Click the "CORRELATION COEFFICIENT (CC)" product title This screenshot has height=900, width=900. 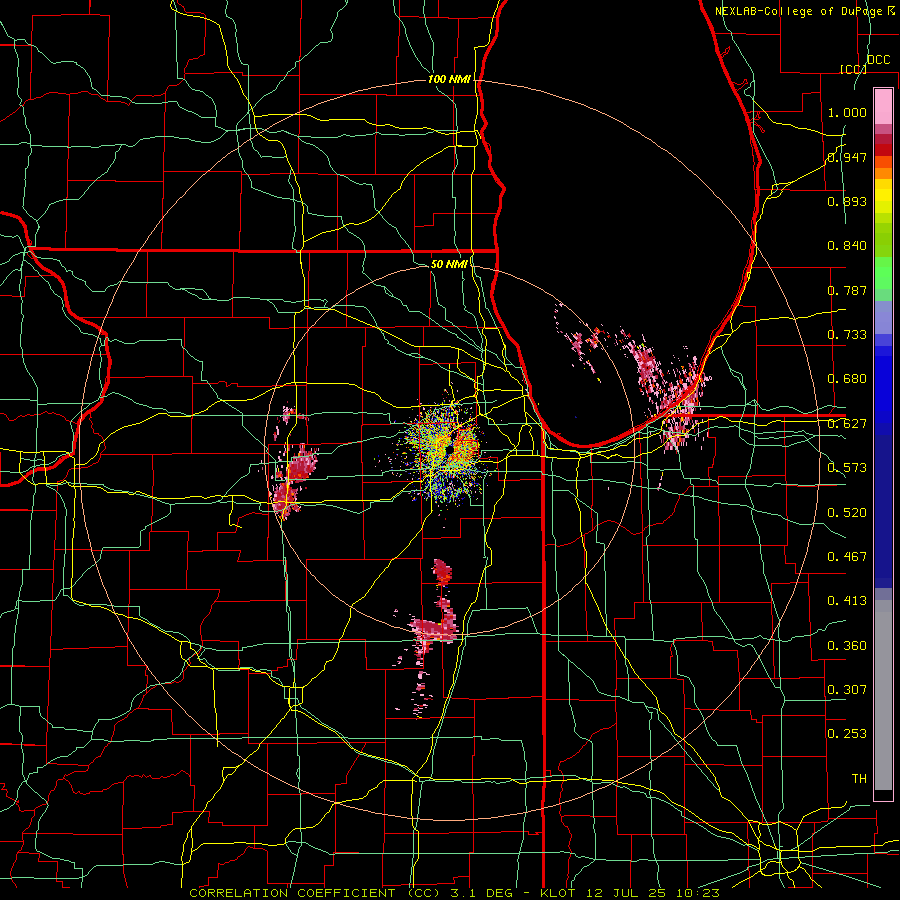coord(315,893)
